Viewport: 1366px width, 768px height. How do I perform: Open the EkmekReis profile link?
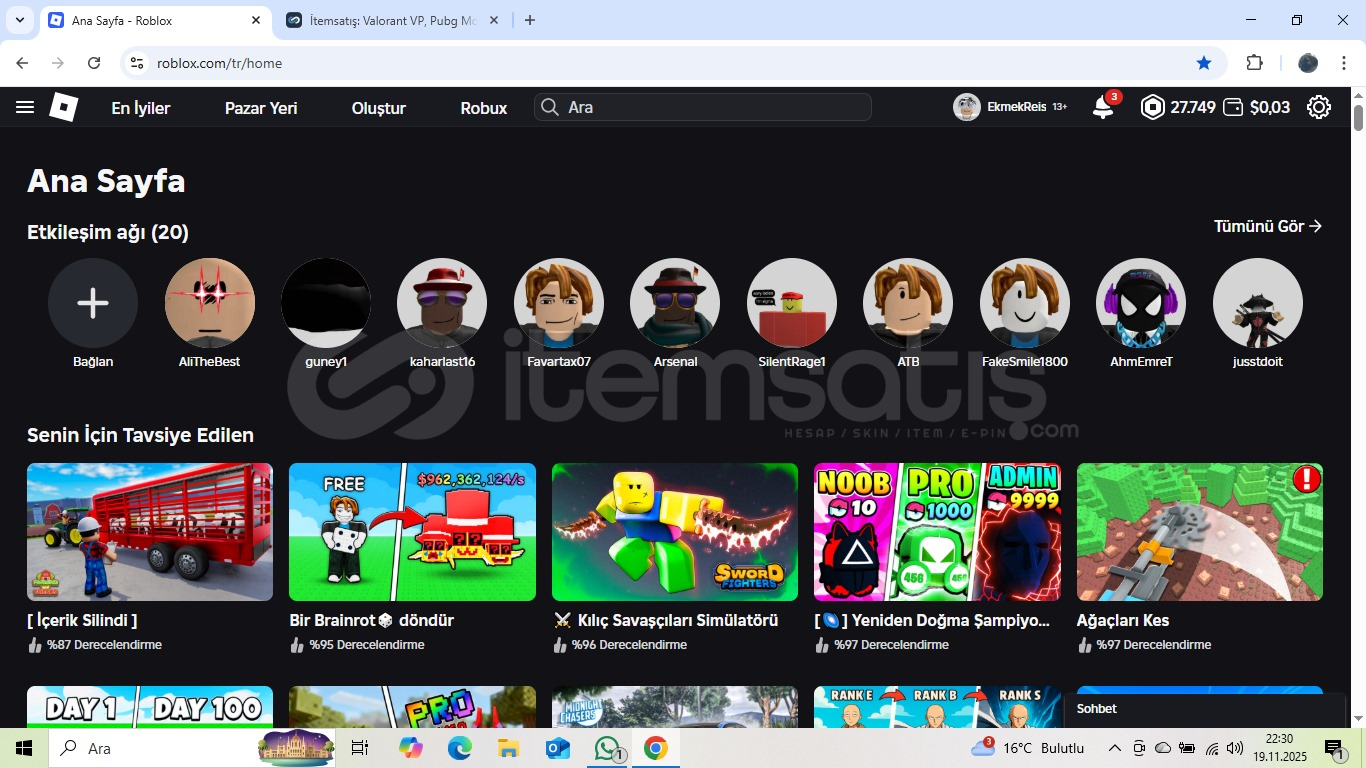click(1010, 108)
